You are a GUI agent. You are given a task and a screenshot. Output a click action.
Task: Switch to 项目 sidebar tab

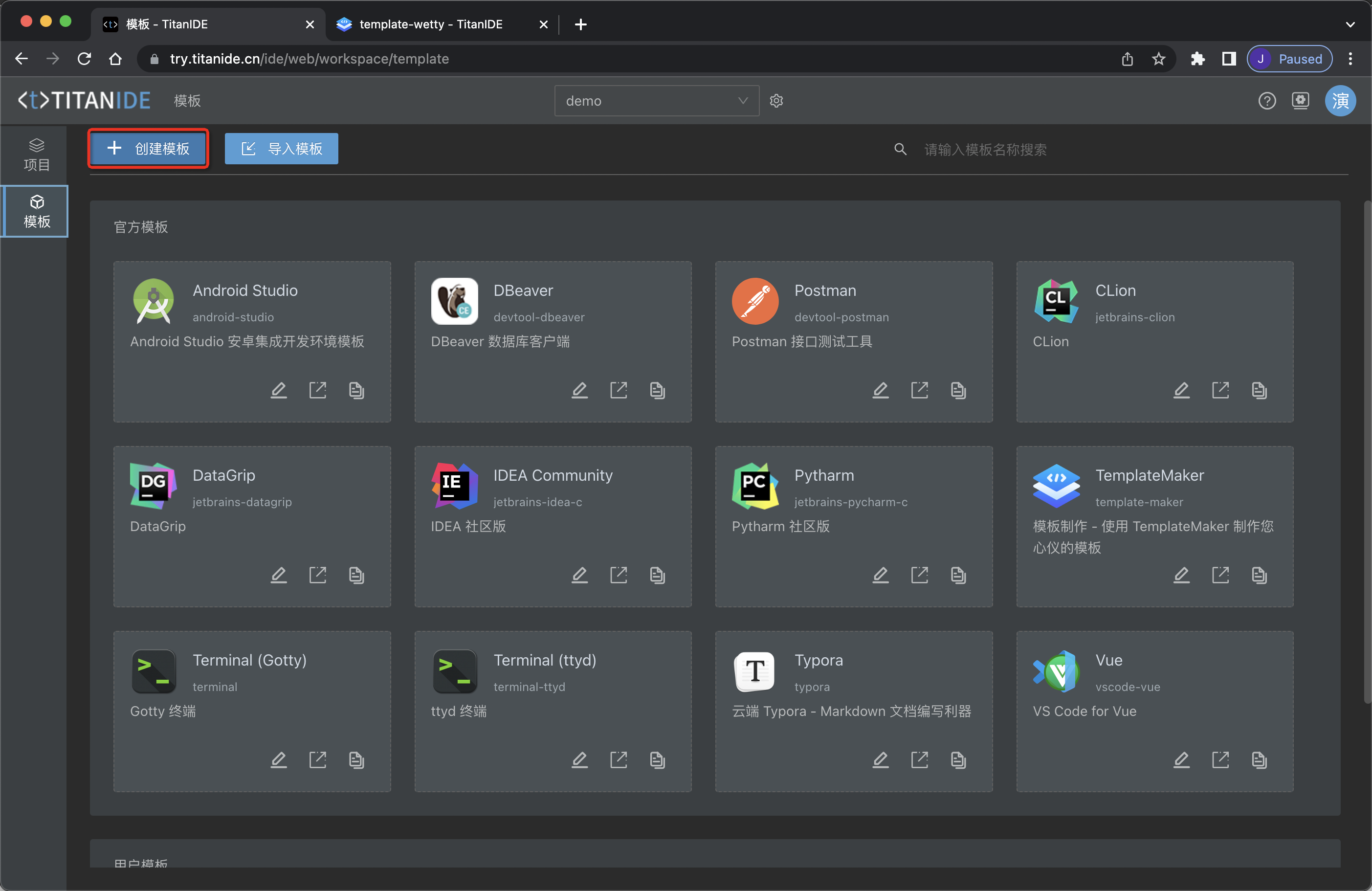point(36,155)
